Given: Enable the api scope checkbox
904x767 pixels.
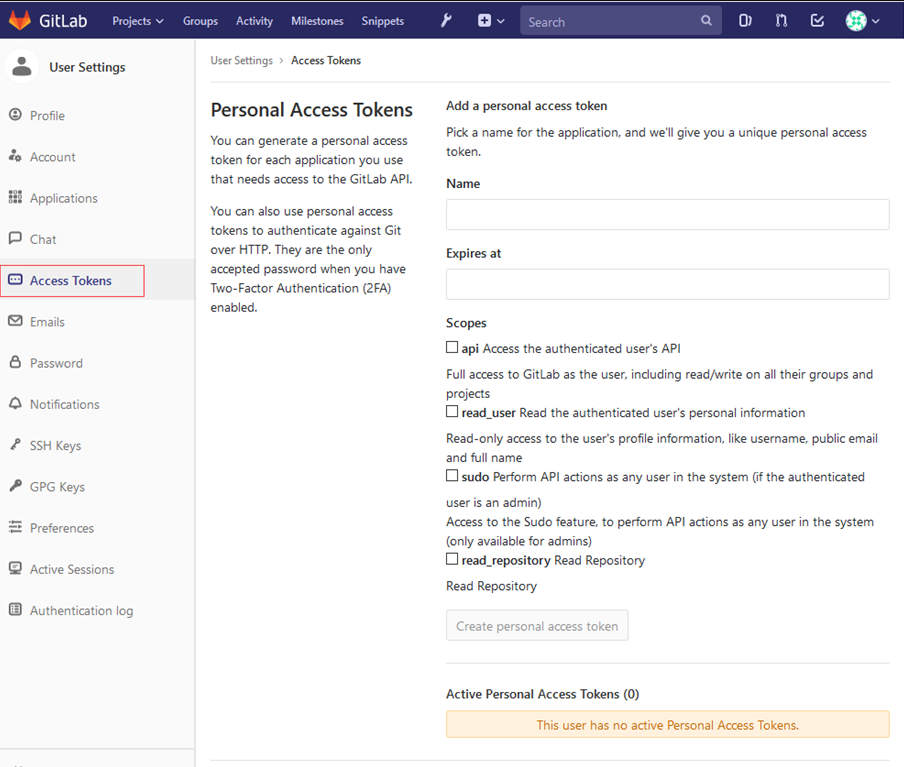Looking at the screenshot, I should (452, 347).
